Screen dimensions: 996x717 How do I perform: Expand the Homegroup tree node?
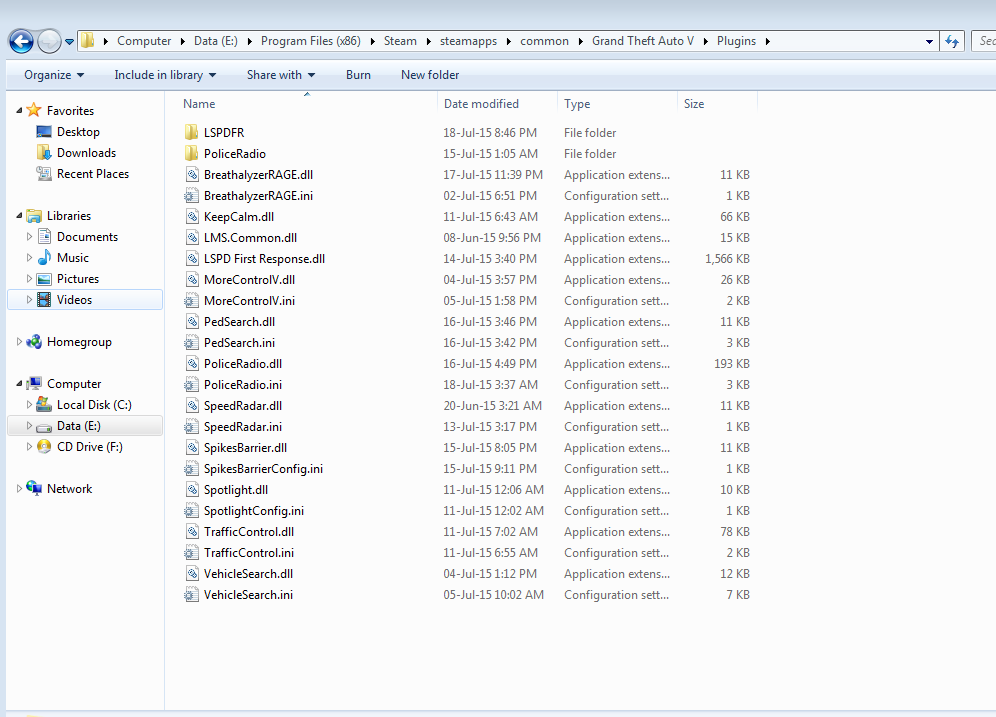click(x=19, y=342)
